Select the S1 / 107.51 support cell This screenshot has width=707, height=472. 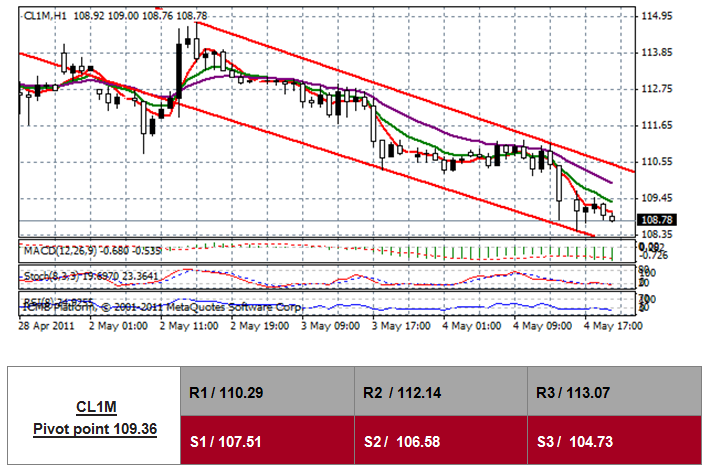pos(267,440)
